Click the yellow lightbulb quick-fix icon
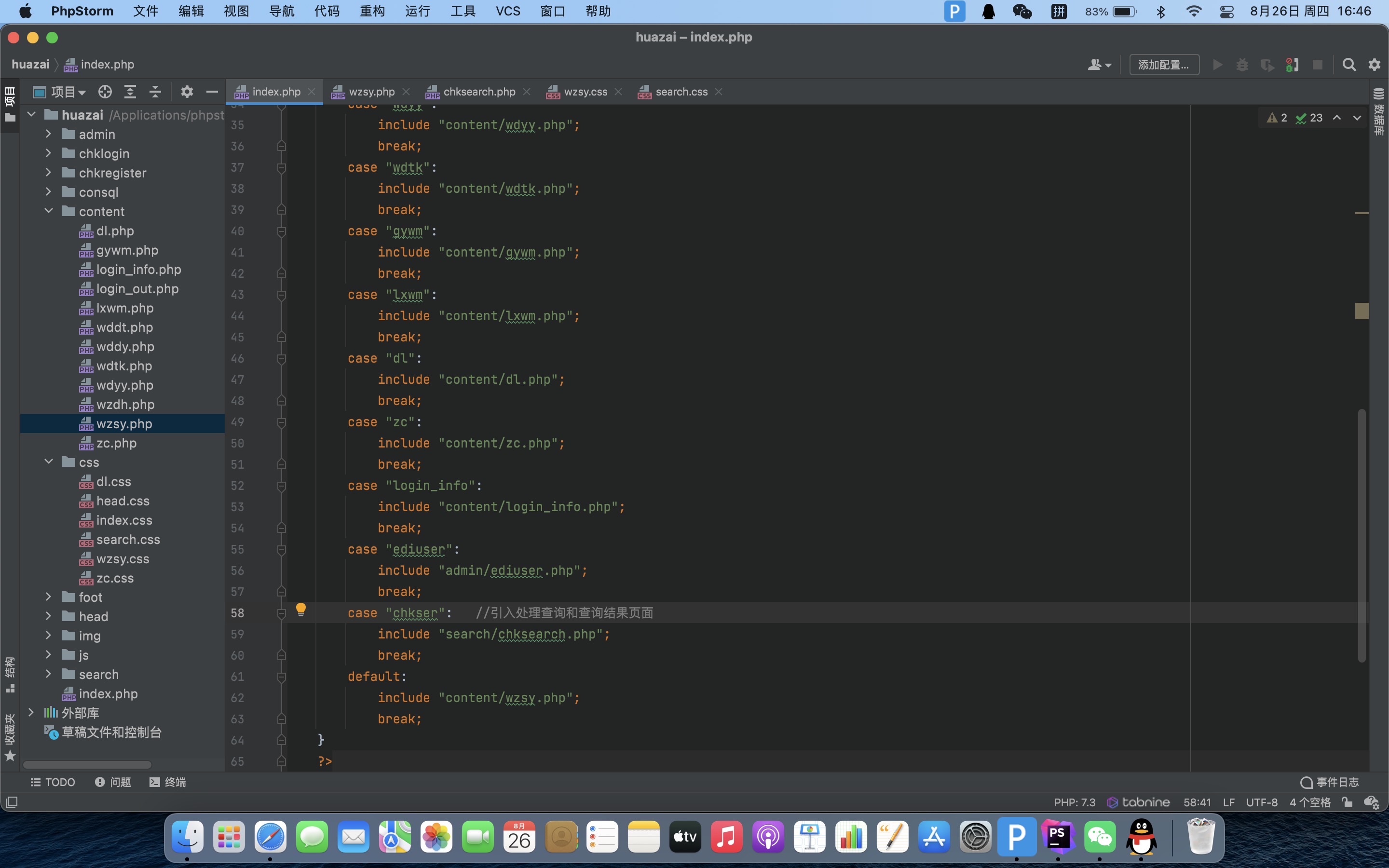Viewport: 1389px width, 868px height. click(301, 610)
